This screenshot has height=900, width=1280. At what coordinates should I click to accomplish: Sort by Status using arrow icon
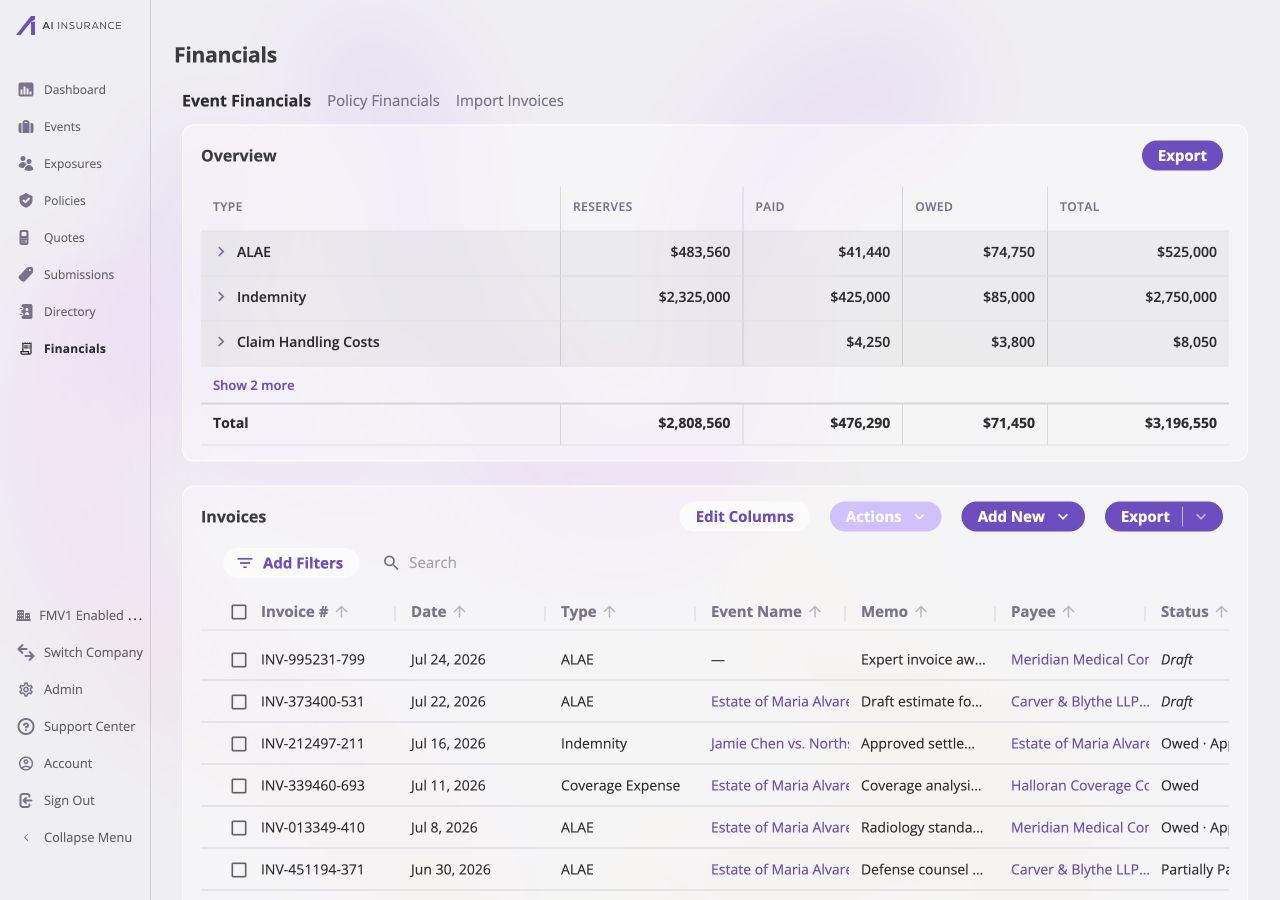[1221, 612]
